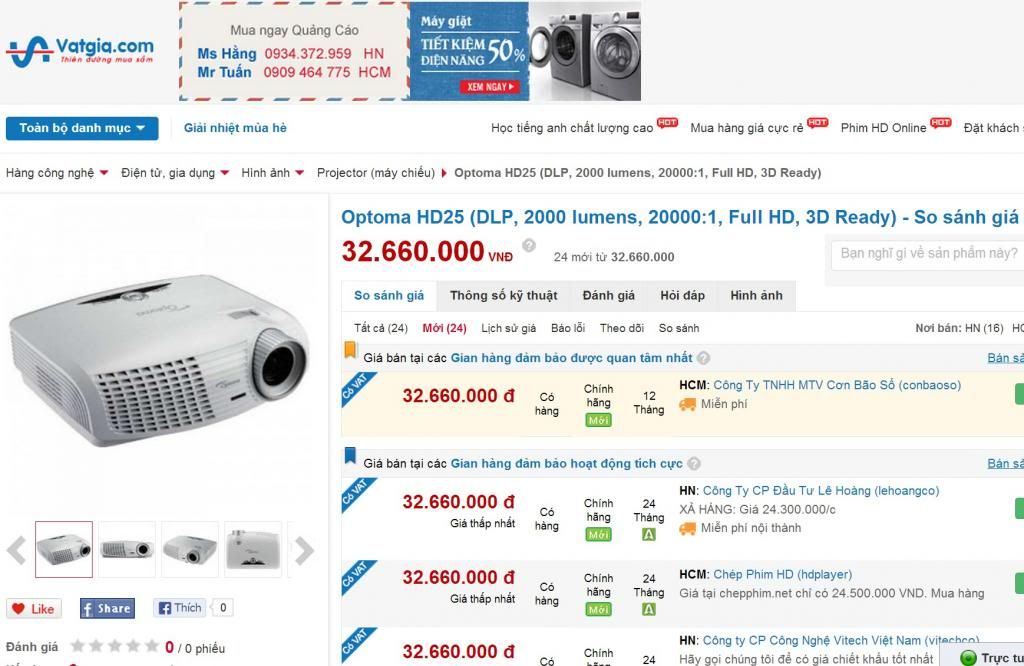
Task: Expand the 'Hình ảnh' breadcrumb dropdown
Action: pos(300,173)
